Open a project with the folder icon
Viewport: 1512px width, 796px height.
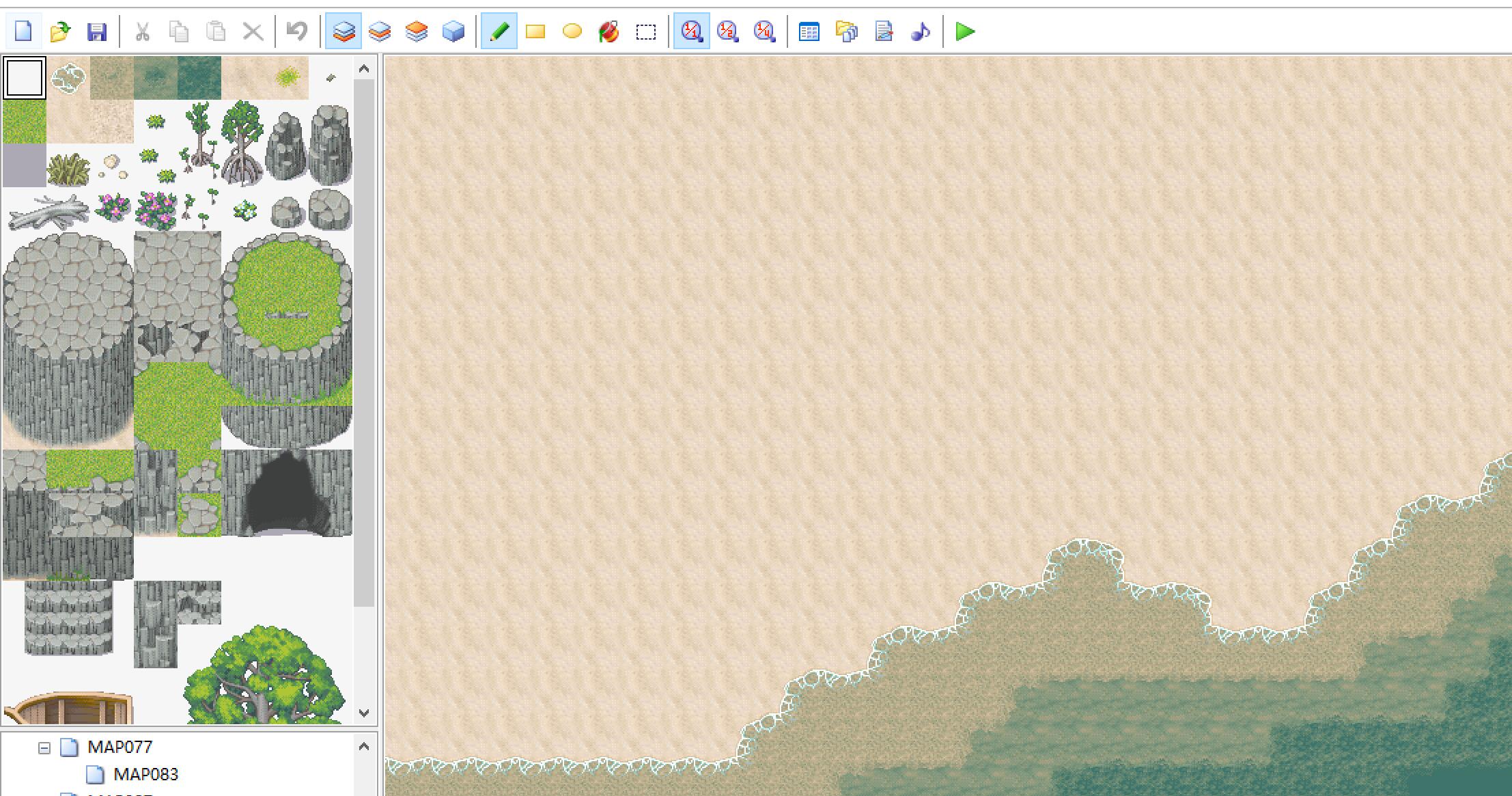(61, 31)
